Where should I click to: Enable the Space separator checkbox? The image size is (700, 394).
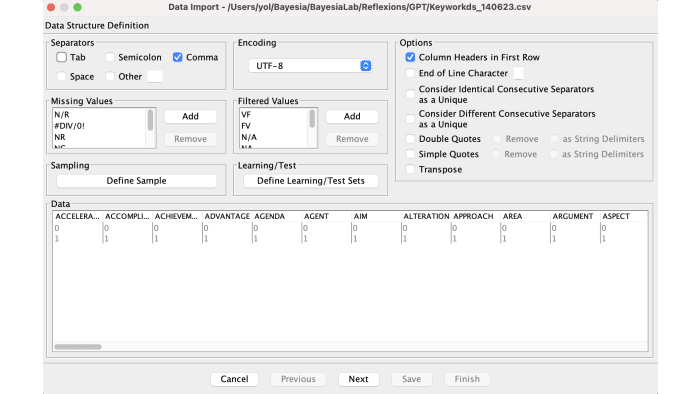(62, 76)
